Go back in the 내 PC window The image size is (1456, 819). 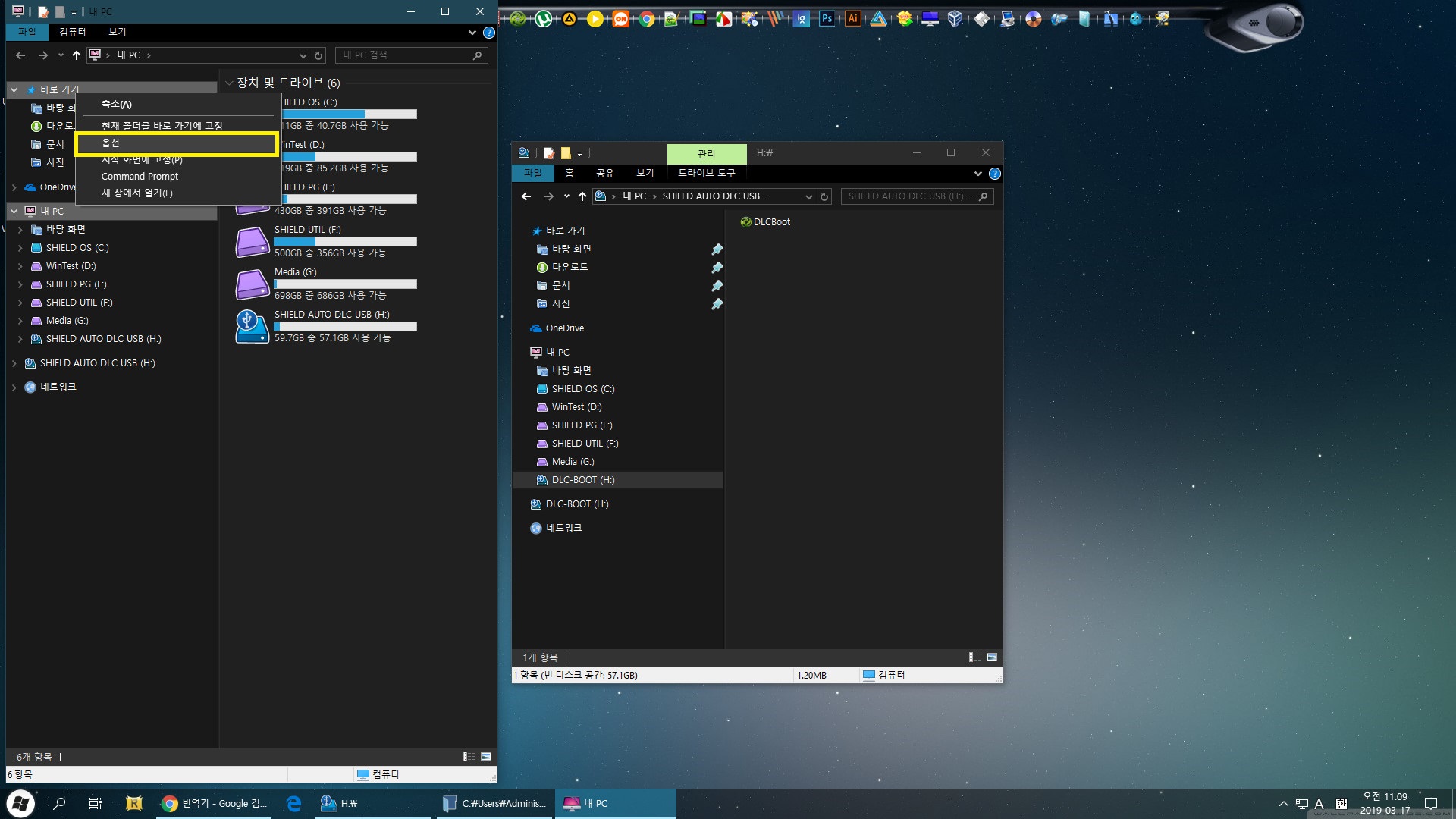[20, 55]
